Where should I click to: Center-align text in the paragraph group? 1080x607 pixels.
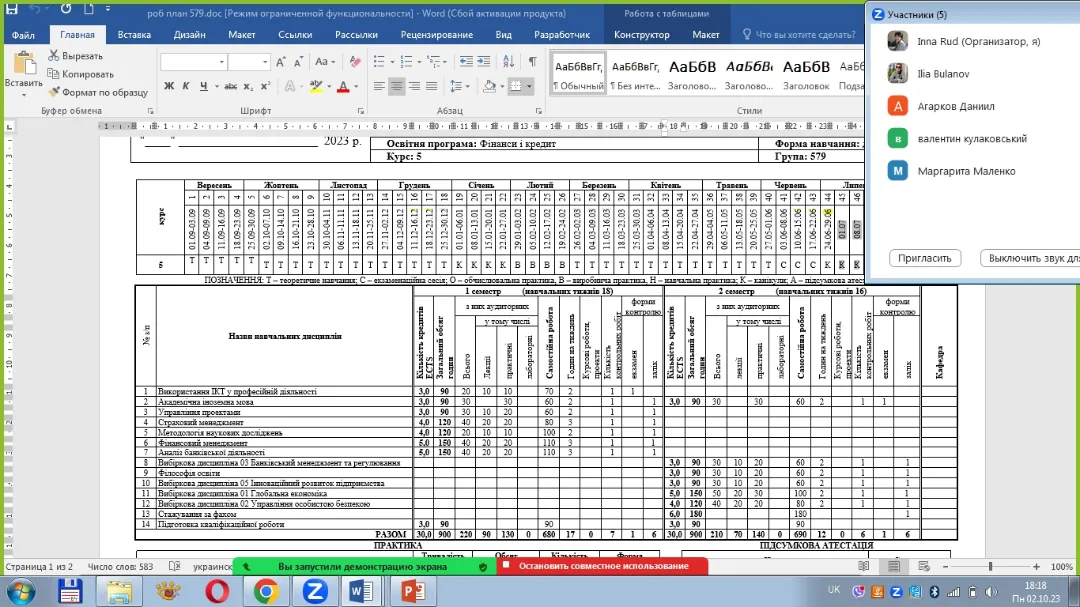coord(397,87)
